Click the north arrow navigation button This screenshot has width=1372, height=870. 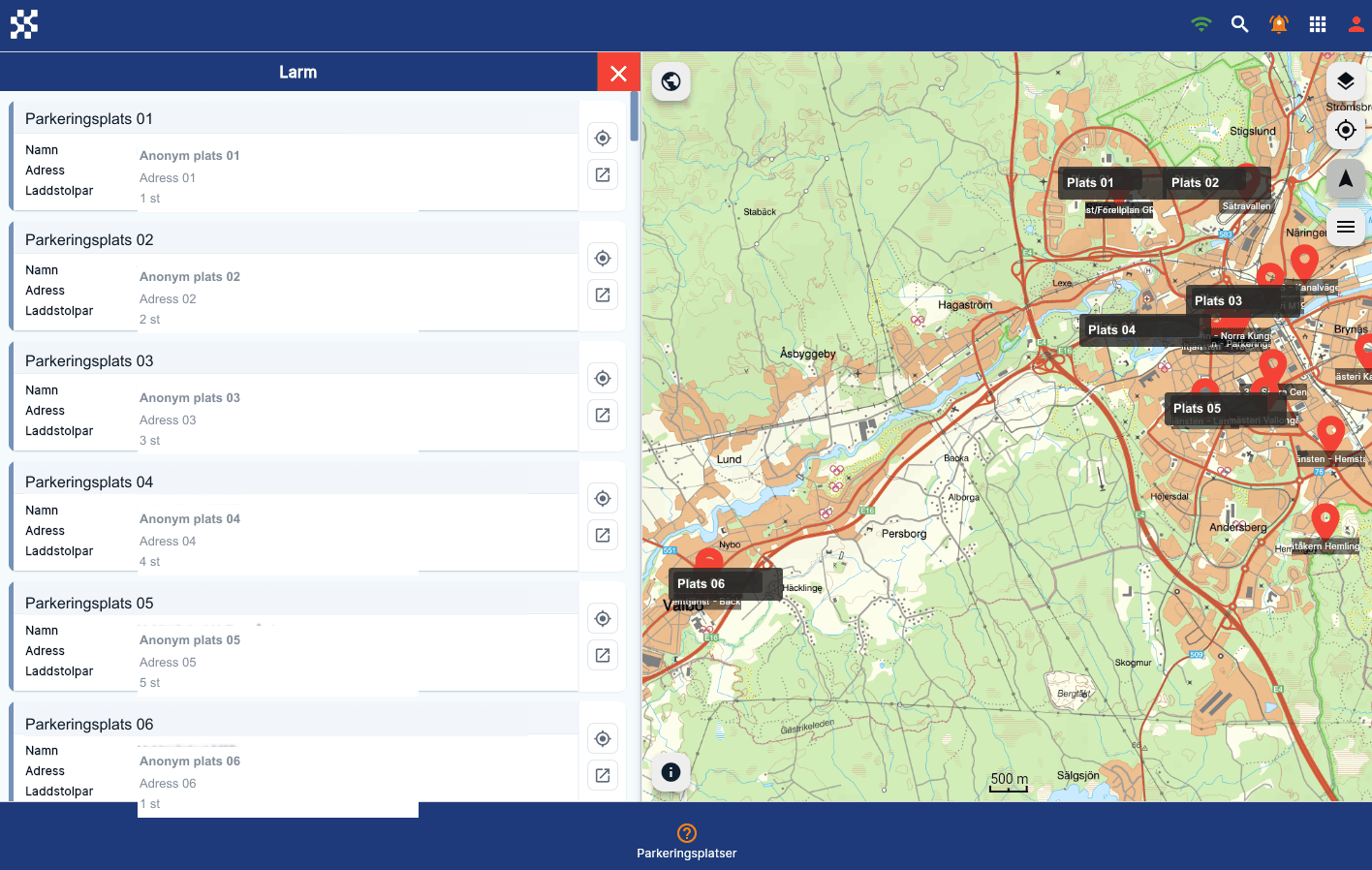click(x=1345, y=178)
